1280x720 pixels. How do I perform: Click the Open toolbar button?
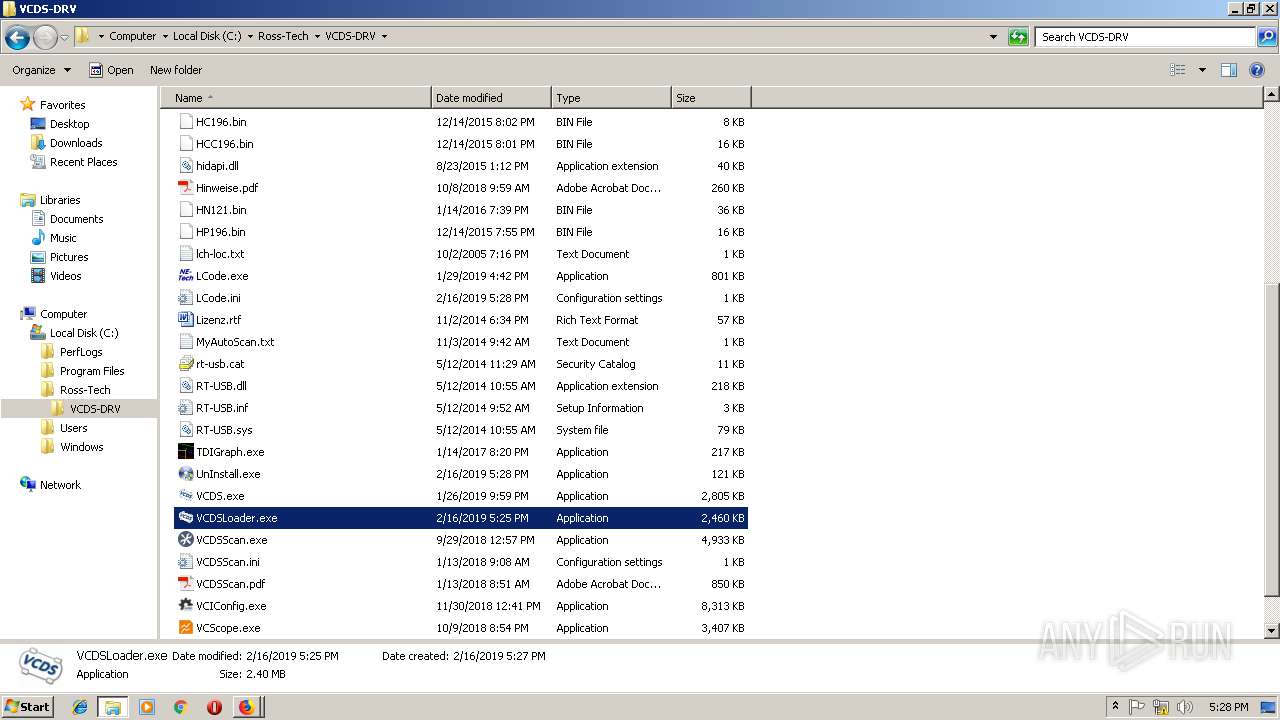111,70
